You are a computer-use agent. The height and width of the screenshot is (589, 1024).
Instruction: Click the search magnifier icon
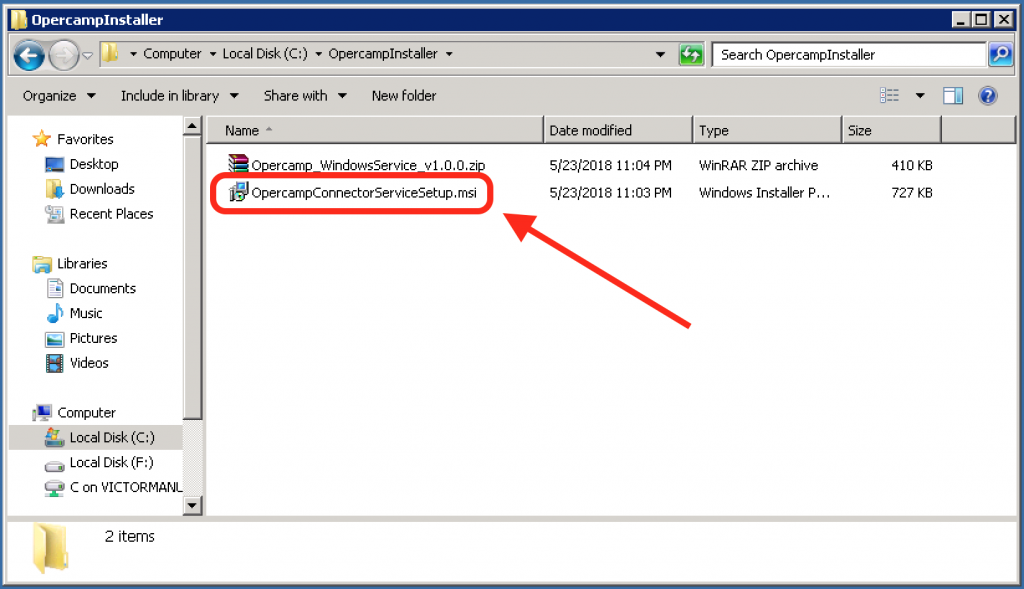[x=999, y=54]
